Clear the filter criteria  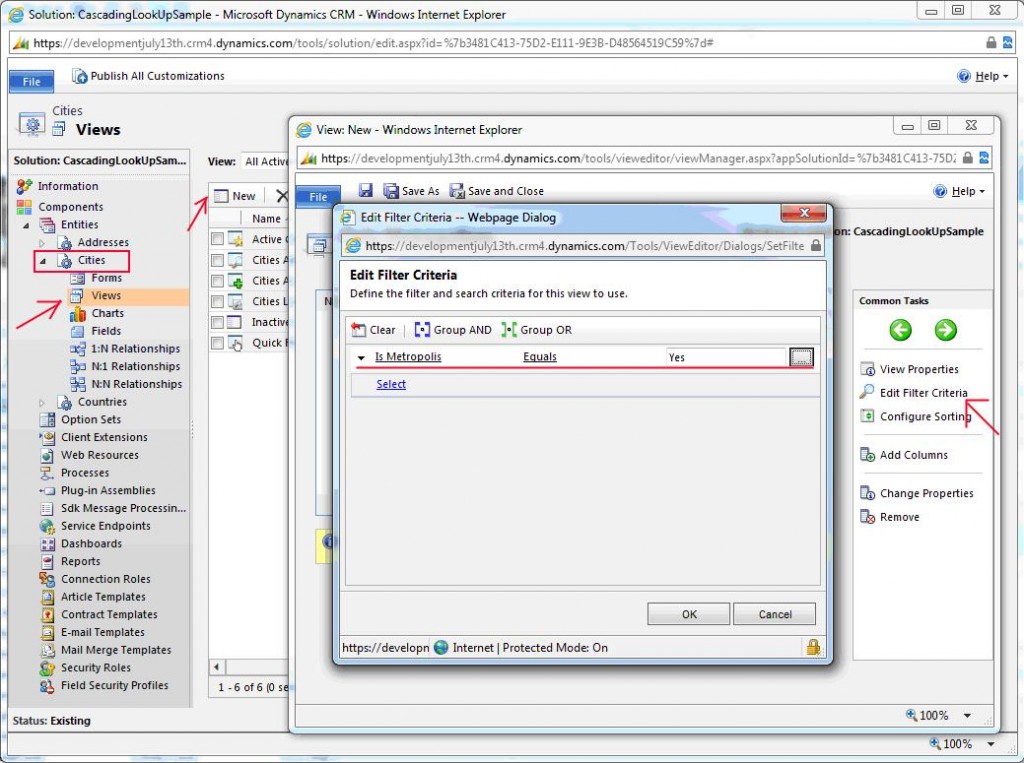click(373, 329)
